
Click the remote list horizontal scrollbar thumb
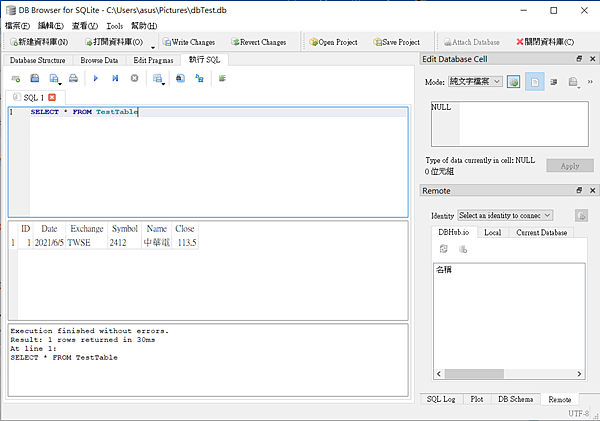click(474, 374)
